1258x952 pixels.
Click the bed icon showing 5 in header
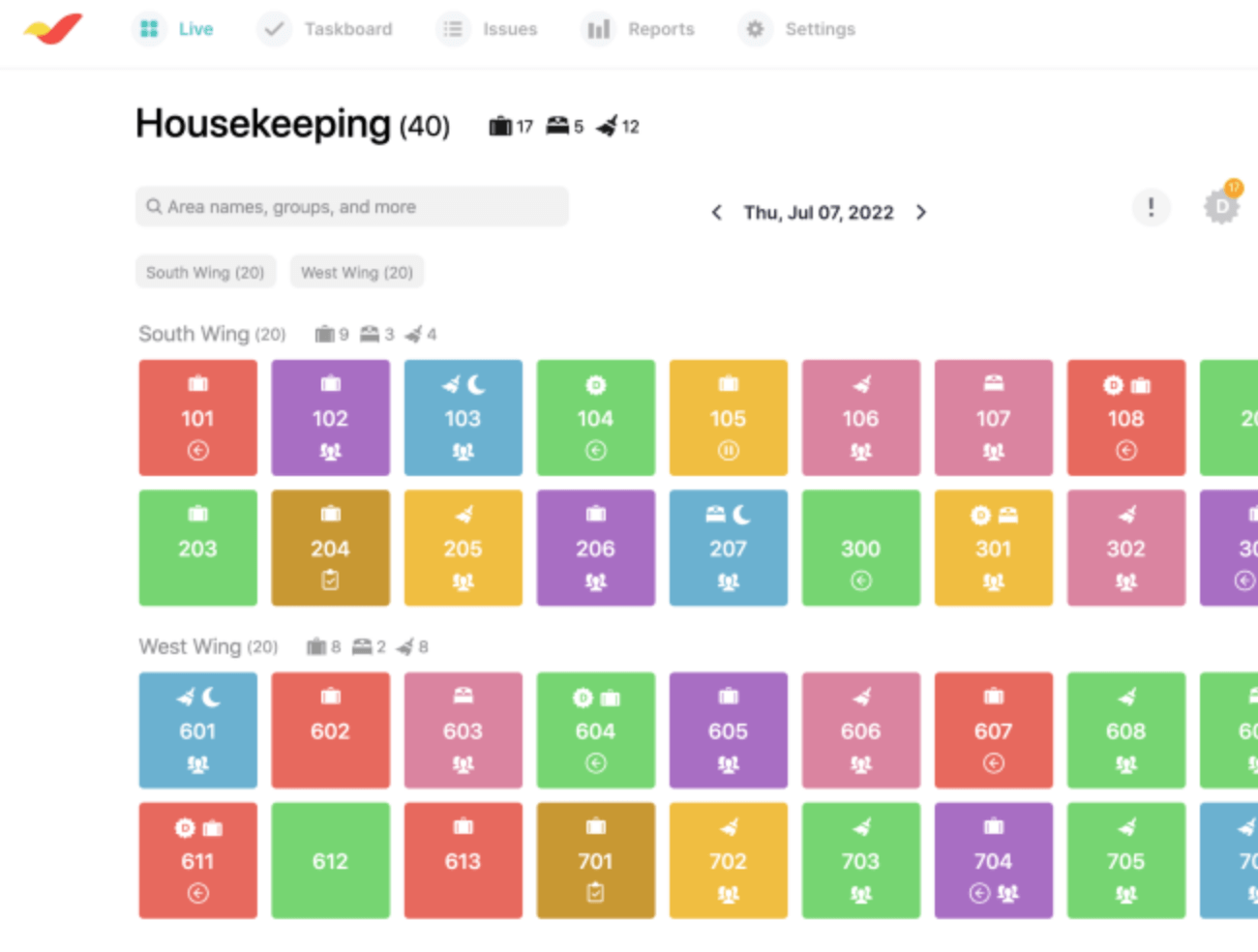557,126
